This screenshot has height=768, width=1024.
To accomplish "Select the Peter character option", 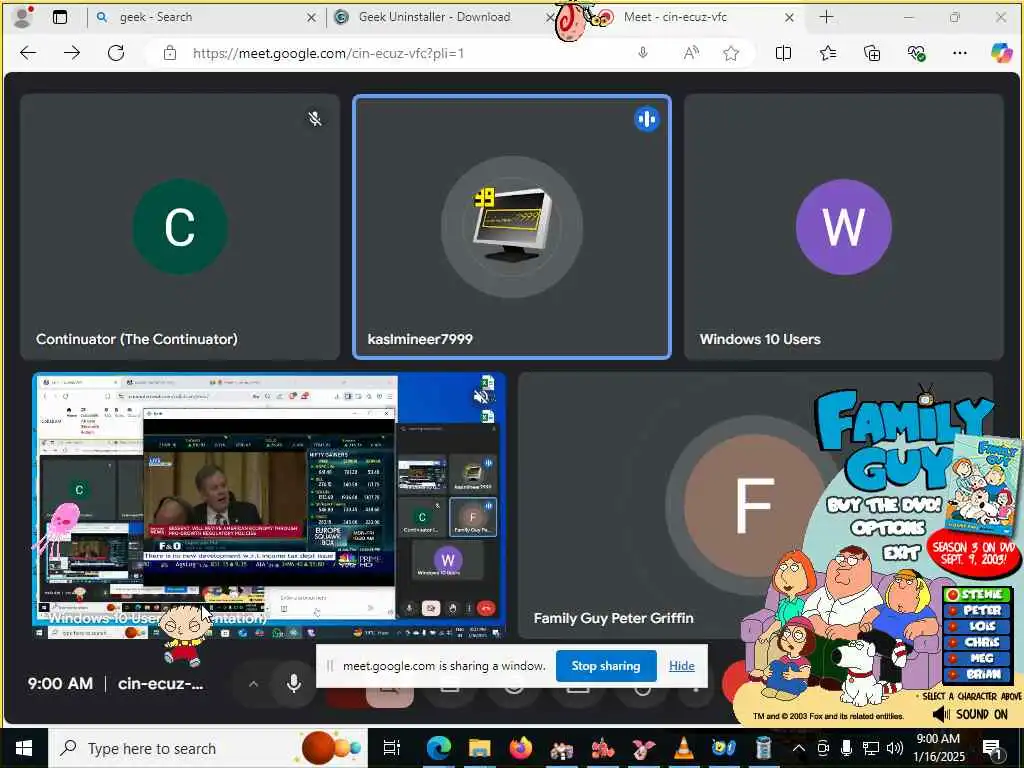I will (x=977, y=611).
